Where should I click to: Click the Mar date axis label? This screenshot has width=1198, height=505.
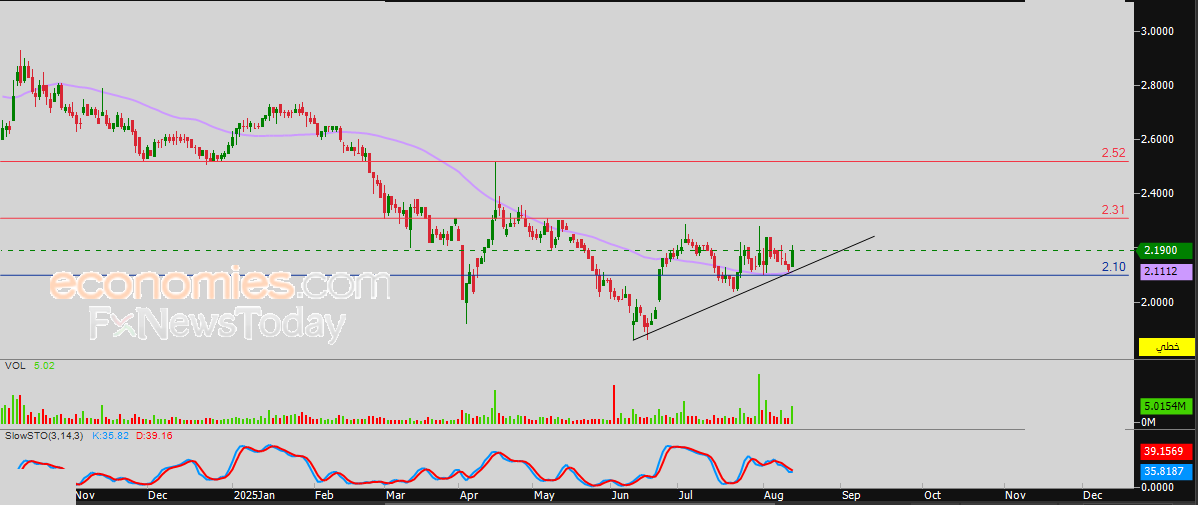(x=397, y=495)
